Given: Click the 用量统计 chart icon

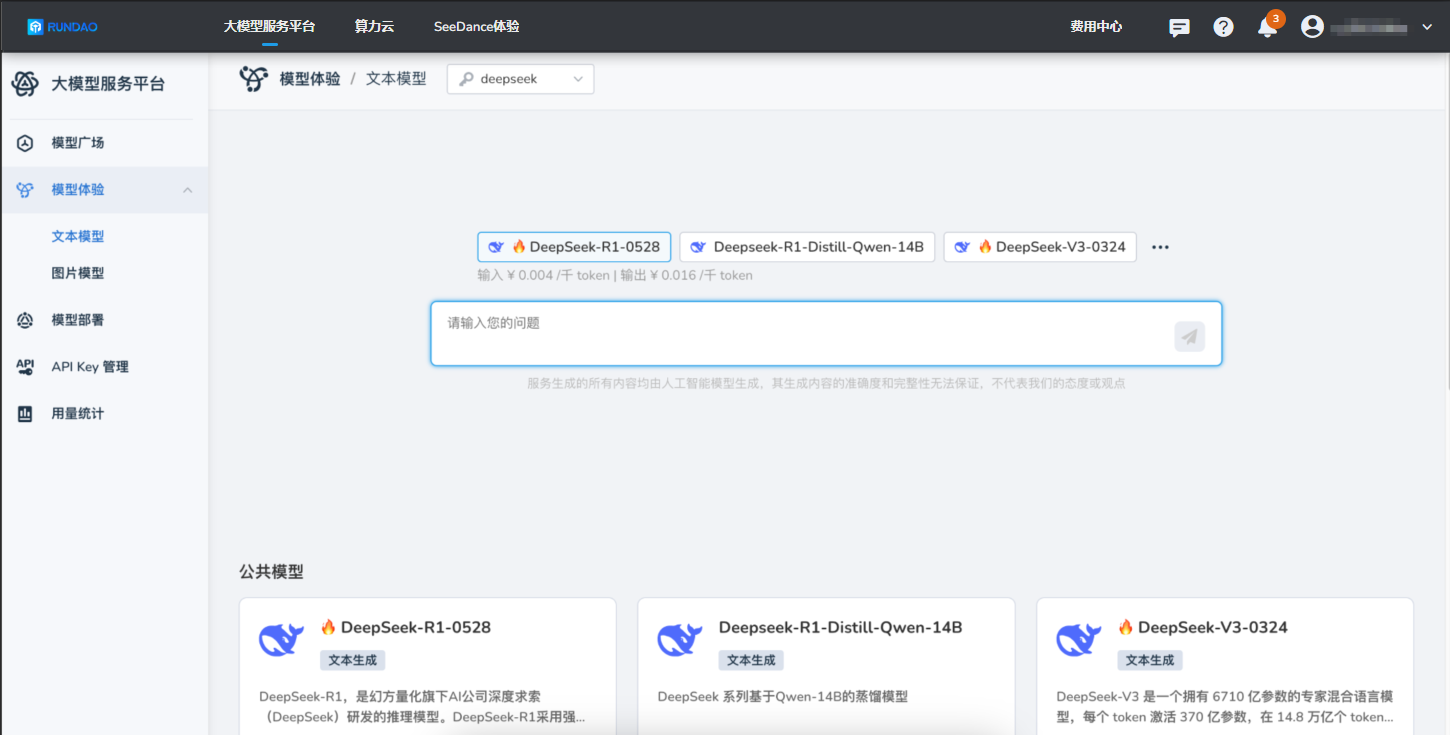Looking at the screenshot, I should pos(25,414).
